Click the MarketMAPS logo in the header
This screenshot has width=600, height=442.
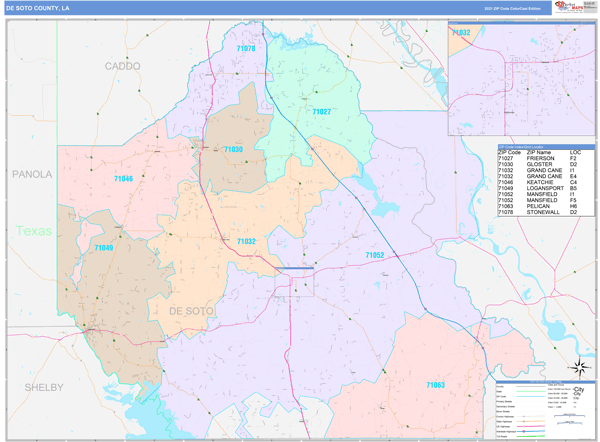(567, 7)
